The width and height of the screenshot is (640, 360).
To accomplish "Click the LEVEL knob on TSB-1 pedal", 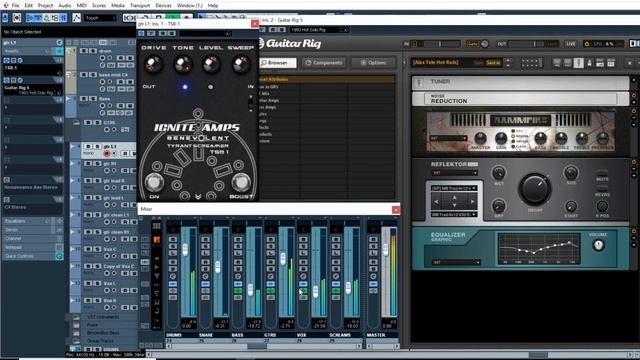I will point(211,64).
